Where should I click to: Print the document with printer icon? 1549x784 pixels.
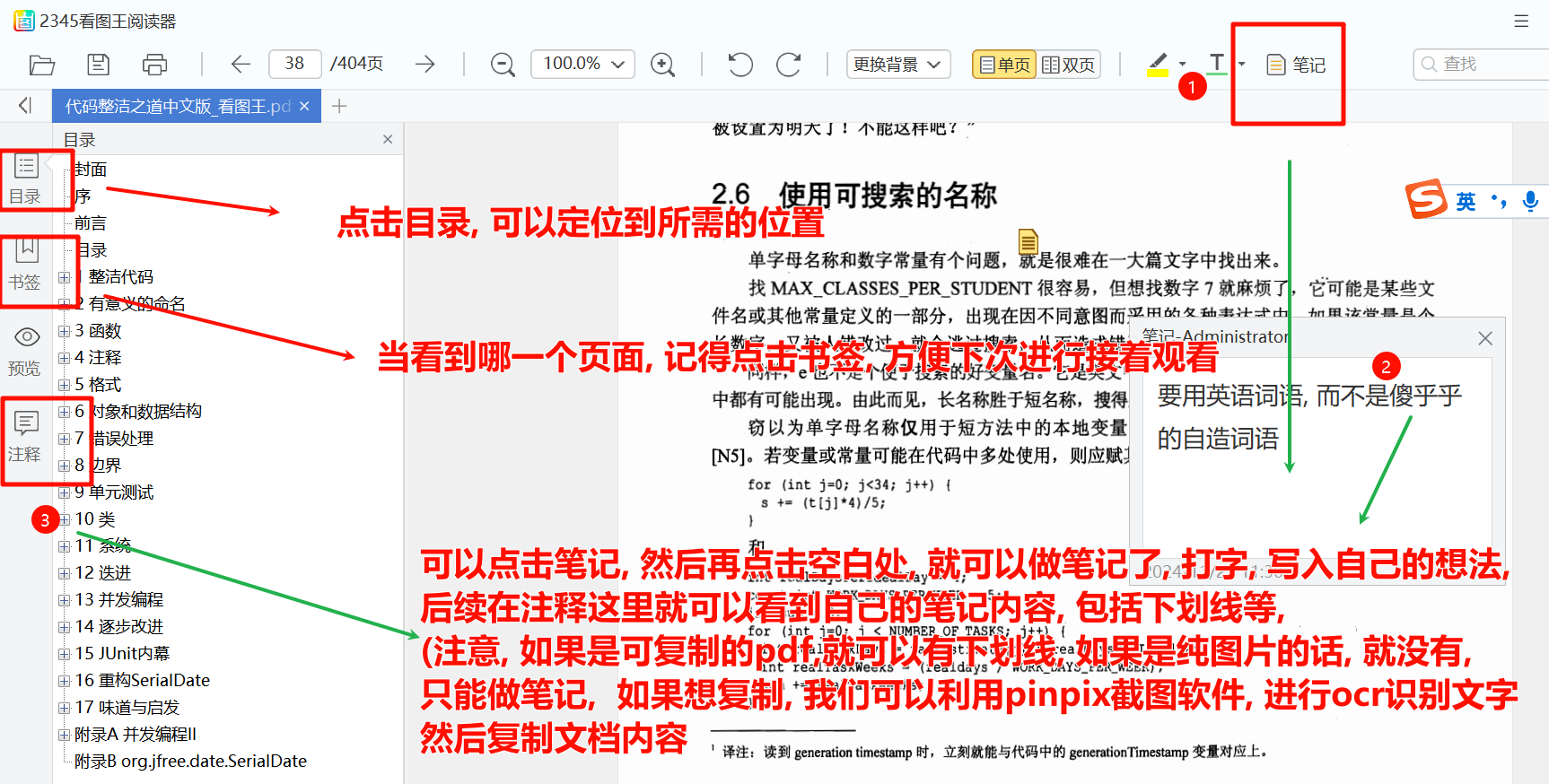coord(154,65)
